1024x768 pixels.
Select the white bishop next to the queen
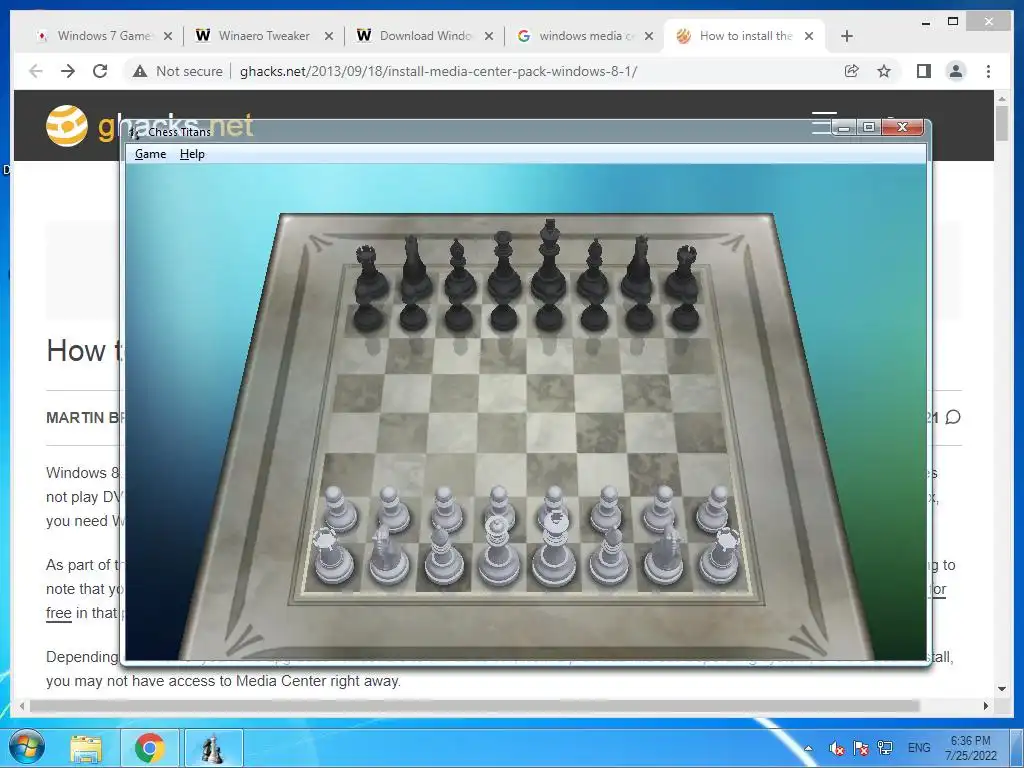[x=444, y=556]
